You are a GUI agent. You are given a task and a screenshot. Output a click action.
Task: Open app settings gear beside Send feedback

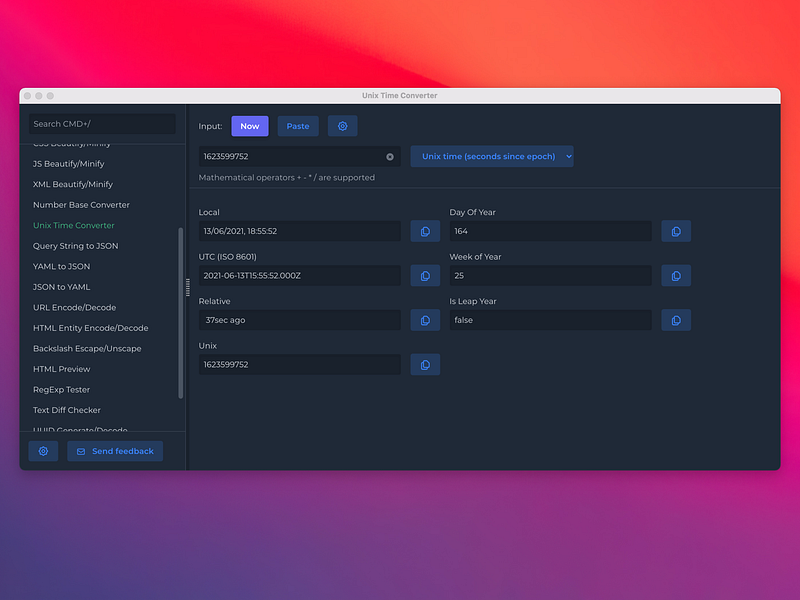tap(43, 451)
